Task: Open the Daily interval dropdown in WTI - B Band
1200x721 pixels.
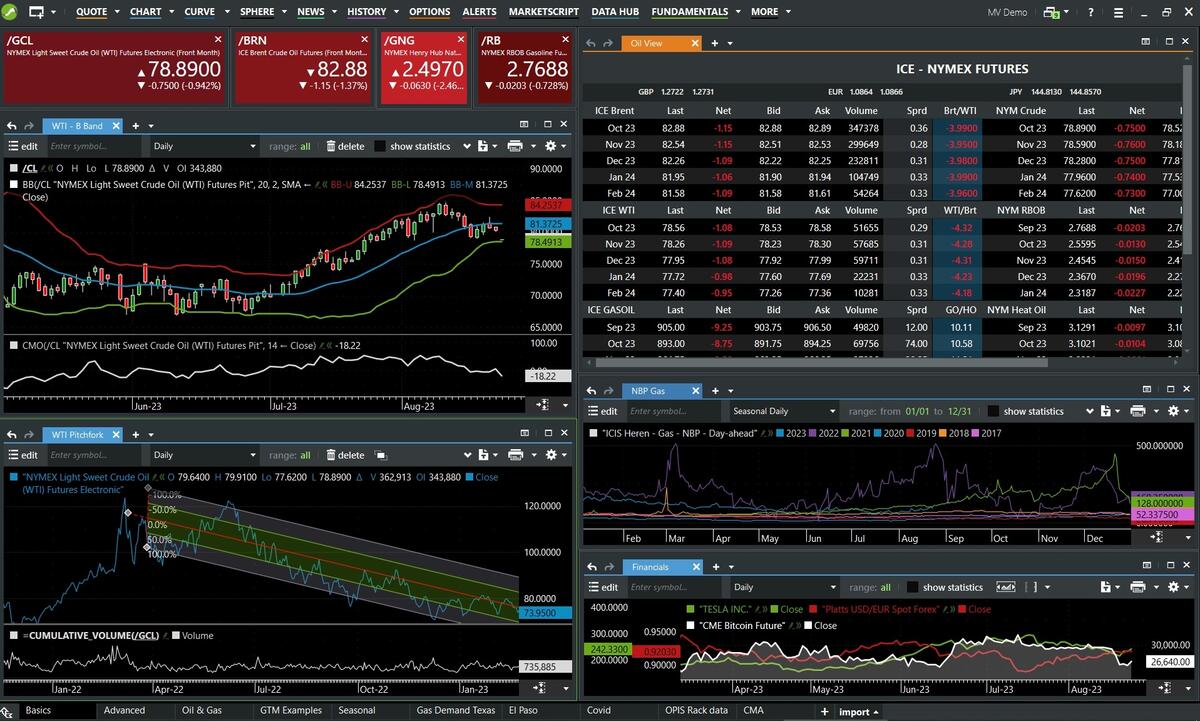Action: click(204, 146)
